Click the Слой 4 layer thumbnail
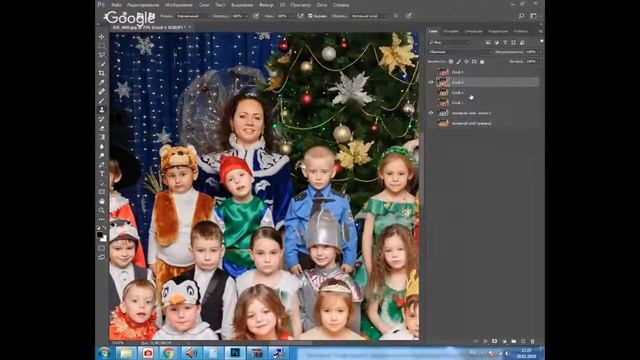The height and width of the screenshot is (360, 640). point(443,82)
